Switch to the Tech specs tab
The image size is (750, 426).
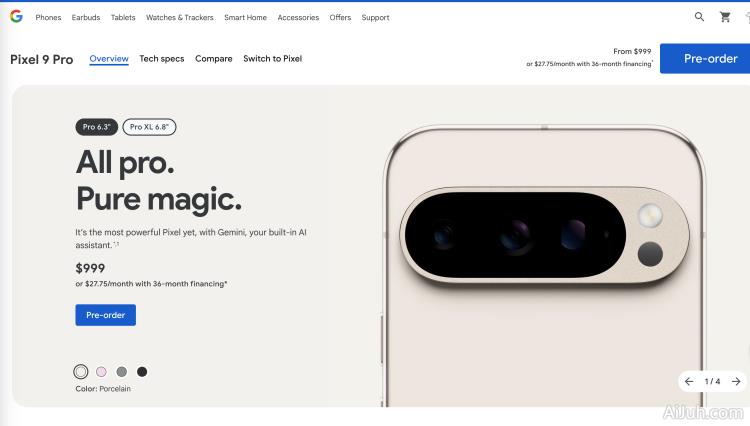(162, 59)
